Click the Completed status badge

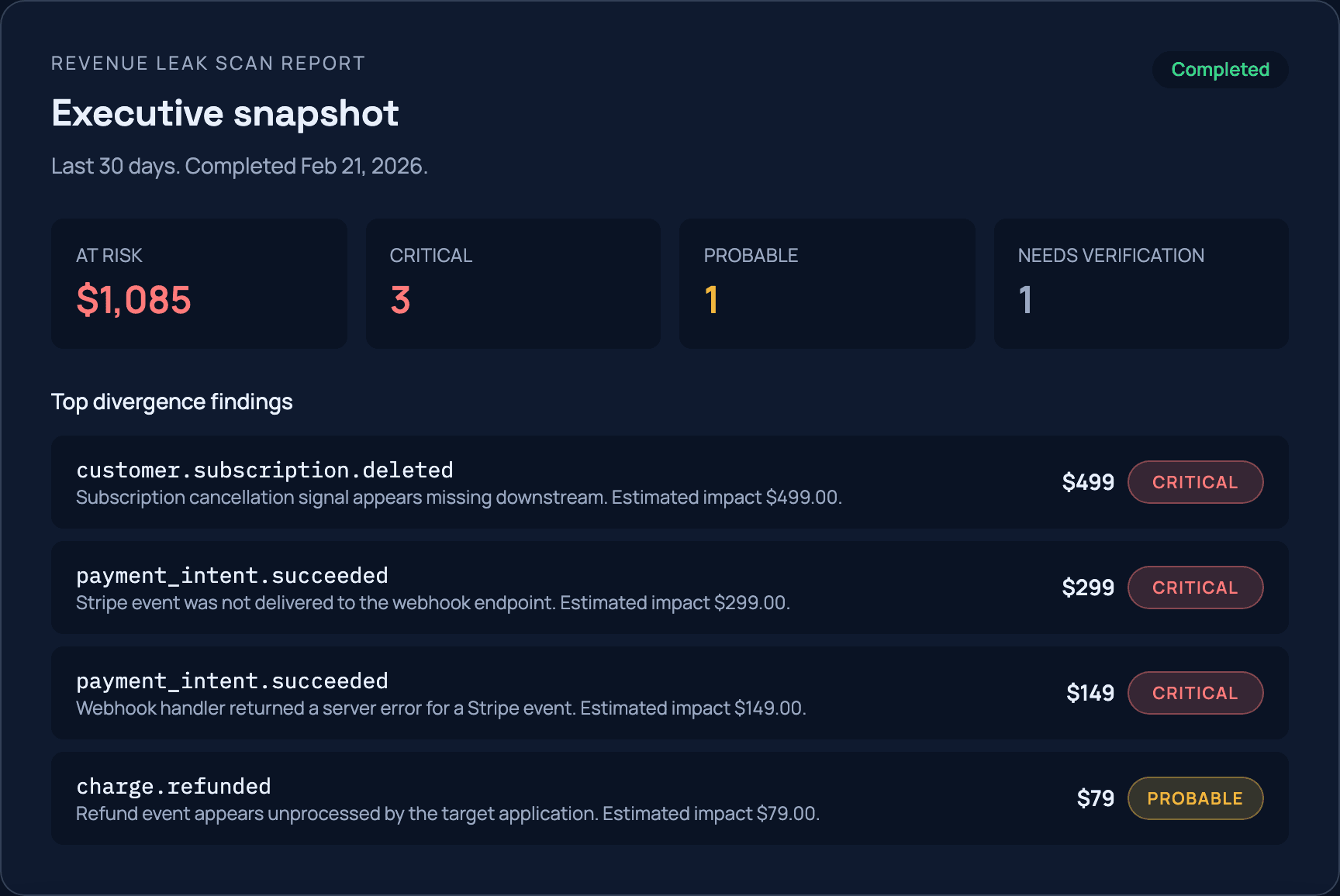click(x=1220, y=70)
